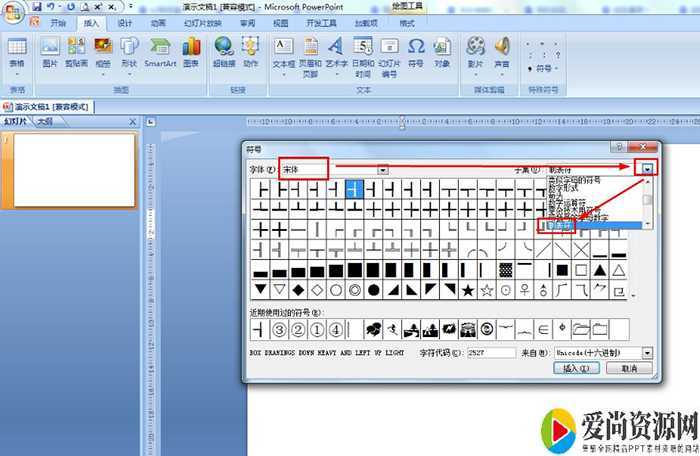Expand the subset (子集) dropdown arrow
The image size is (700, 456).
(x=648, y=170)
